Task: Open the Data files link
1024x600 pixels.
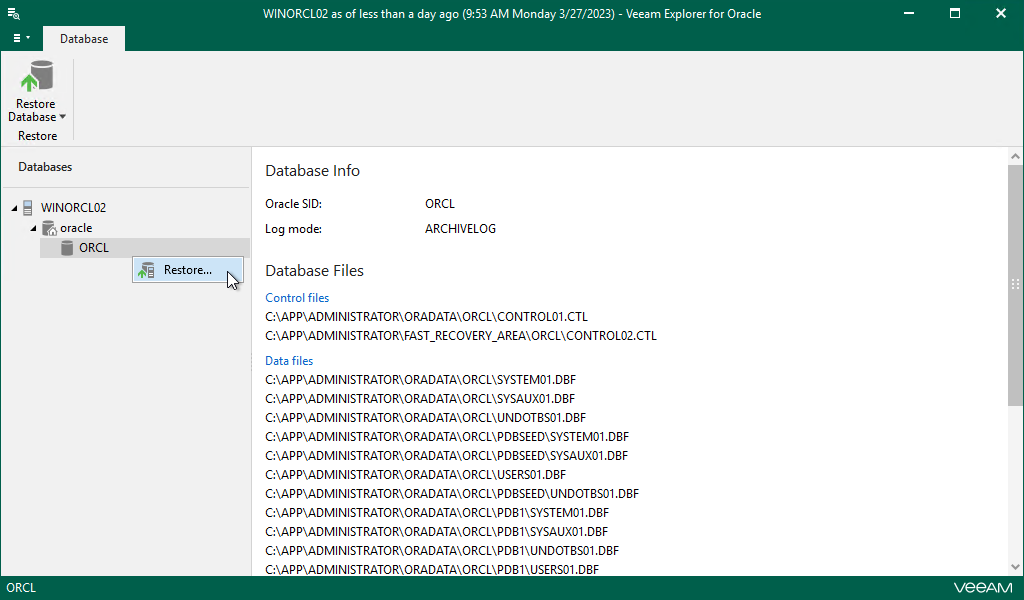Action: [x=289, y=360]
